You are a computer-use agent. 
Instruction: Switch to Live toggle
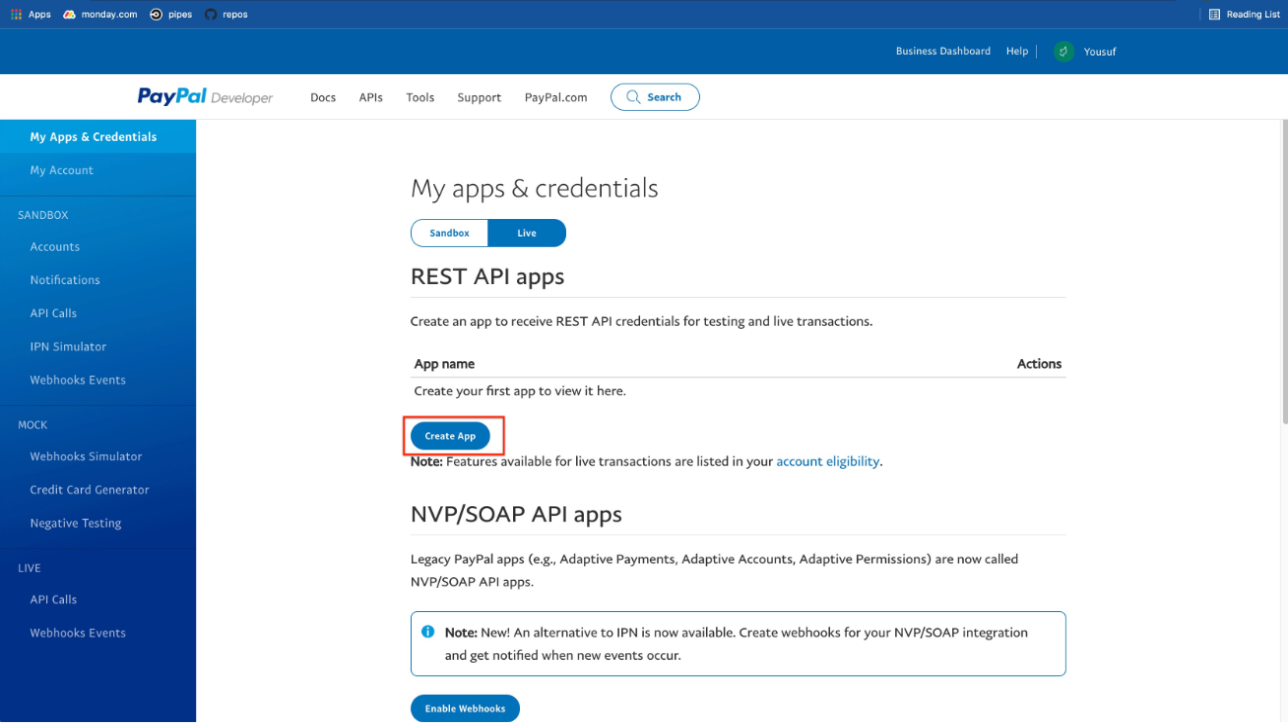(527, 233)
